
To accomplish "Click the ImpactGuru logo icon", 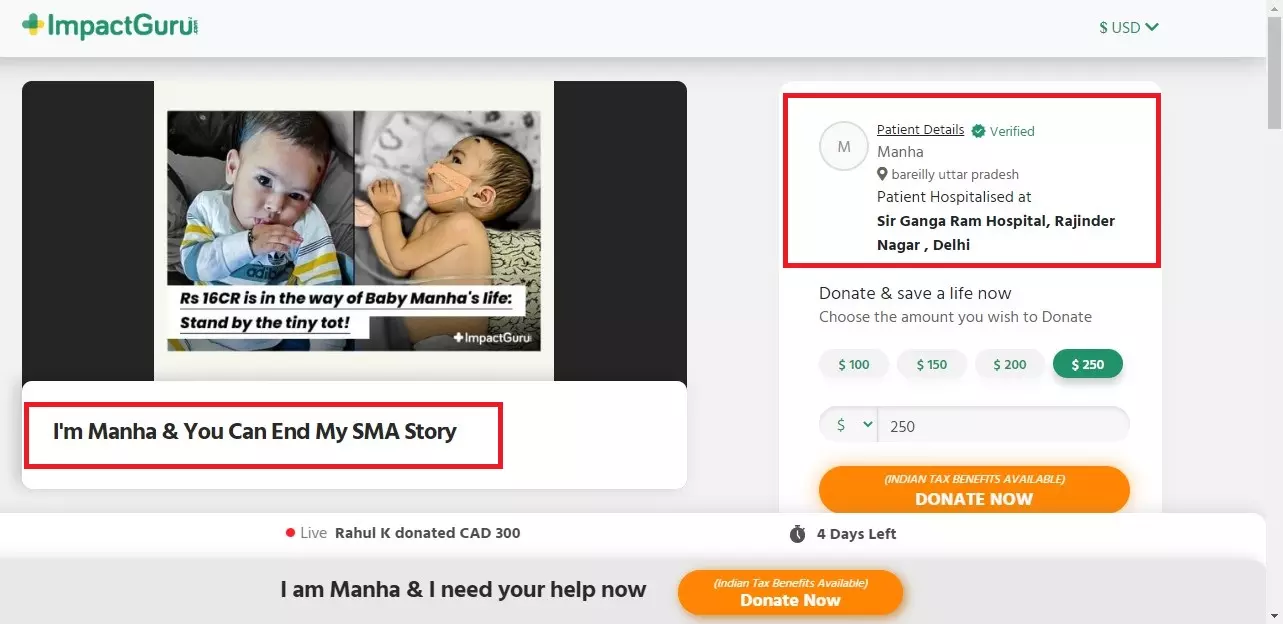I will [x=33, y=26].
